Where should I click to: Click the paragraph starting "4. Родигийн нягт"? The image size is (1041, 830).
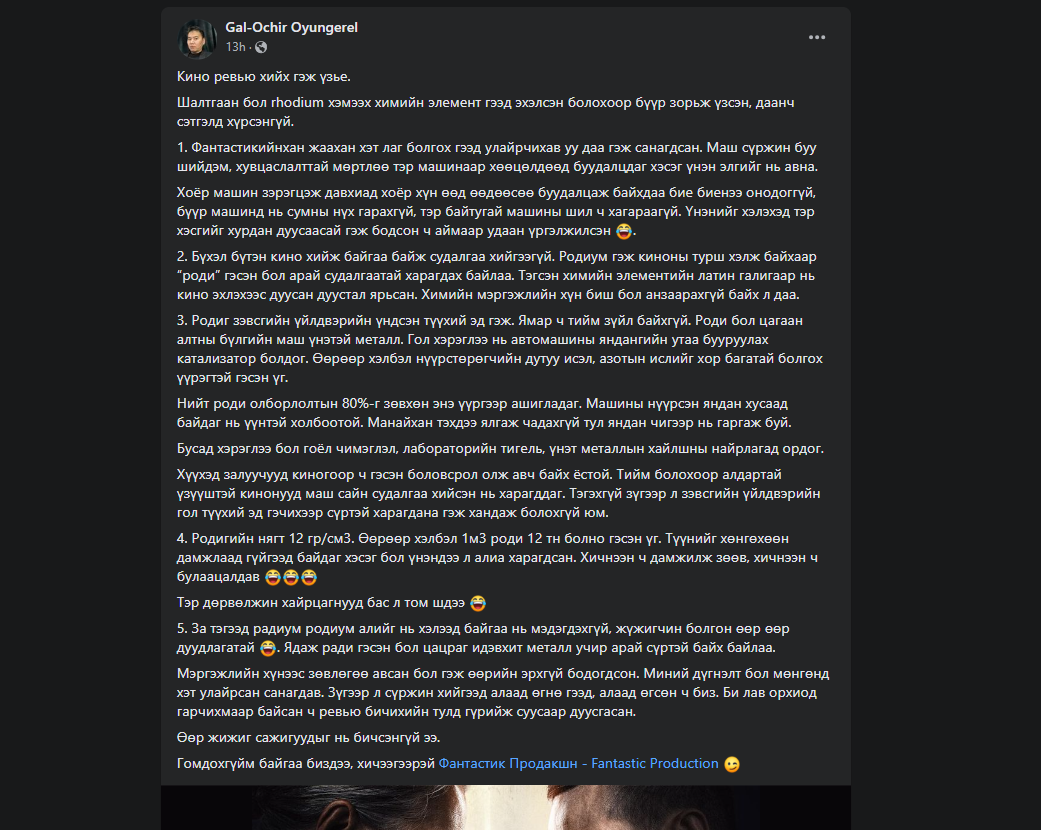pyautogui.click(x=497, y=558)
